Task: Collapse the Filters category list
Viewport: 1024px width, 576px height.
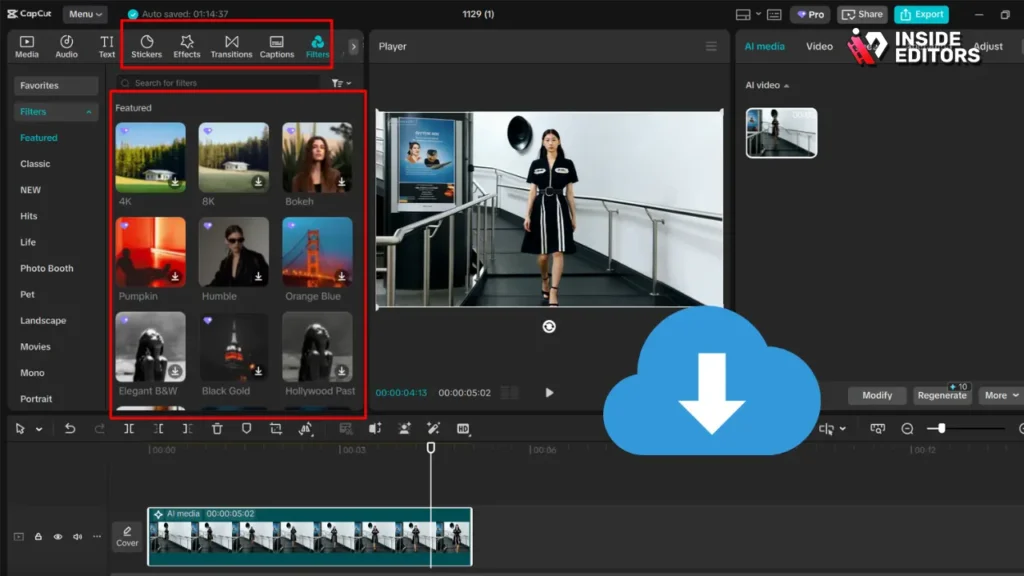Action: point(89,112)
